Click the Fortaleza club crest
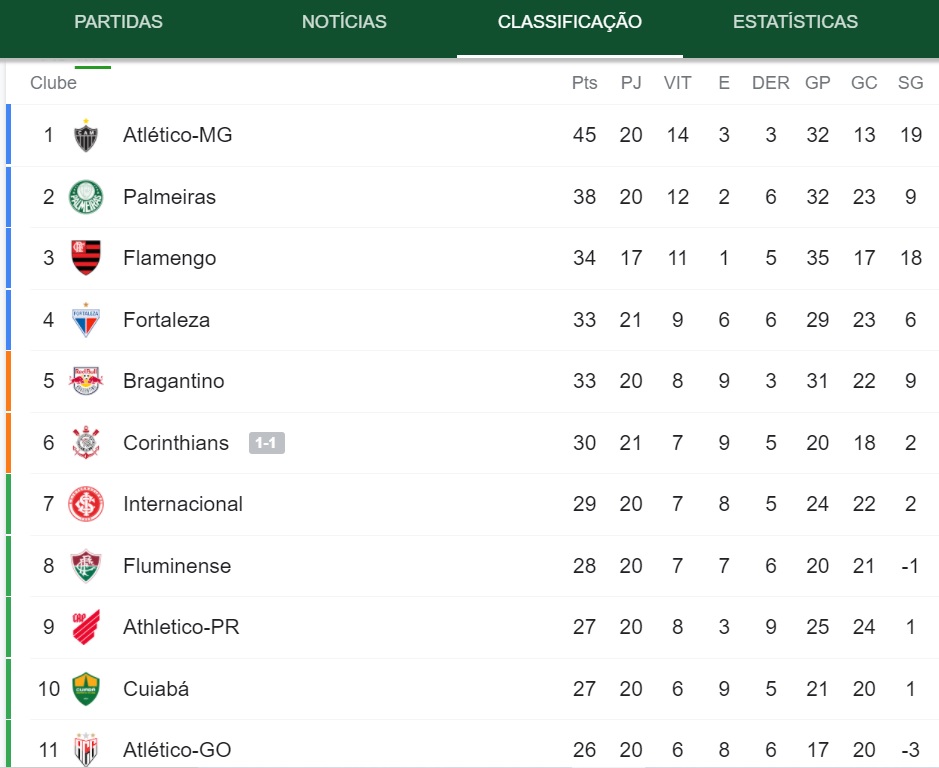The width and height of the screenshot is (939, 768). [86, 320]
